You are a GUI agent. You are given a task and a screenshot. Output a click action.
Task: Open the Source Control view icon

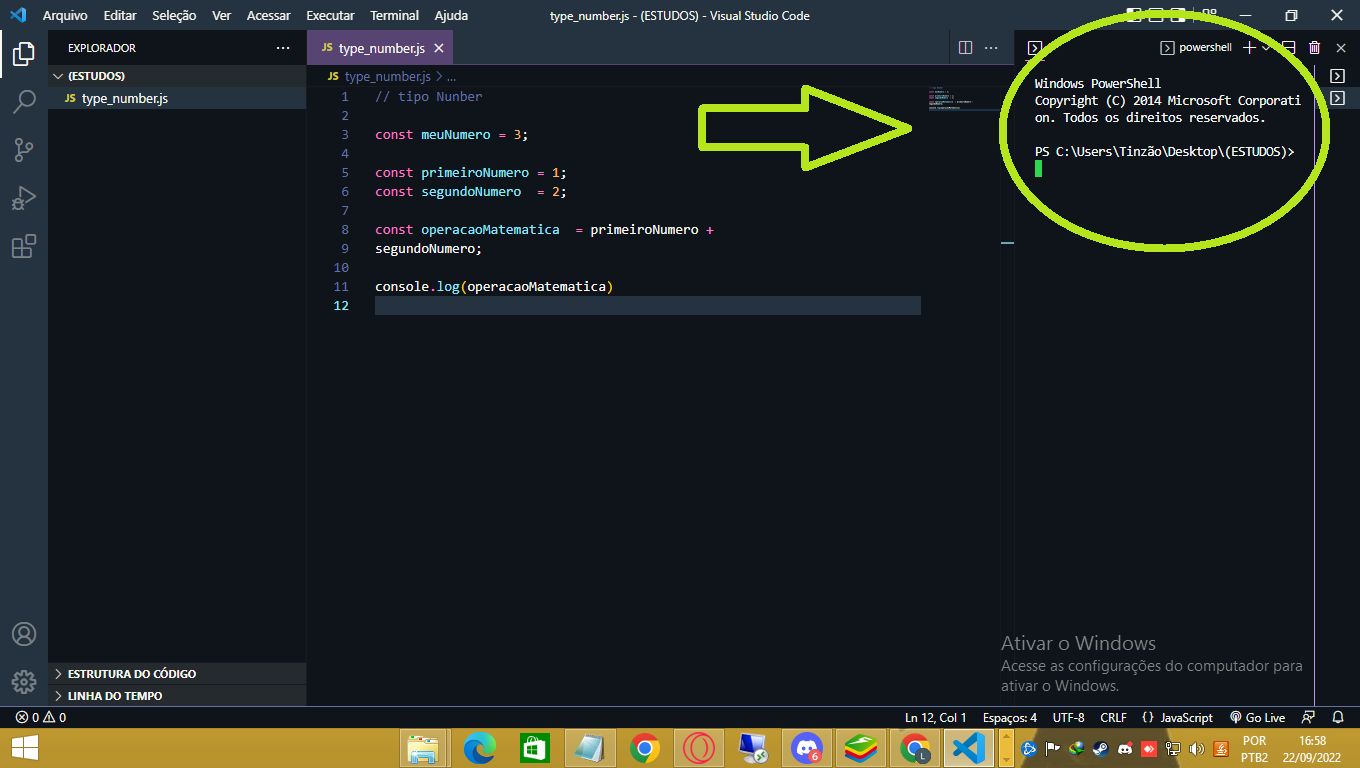click(24, 150)
